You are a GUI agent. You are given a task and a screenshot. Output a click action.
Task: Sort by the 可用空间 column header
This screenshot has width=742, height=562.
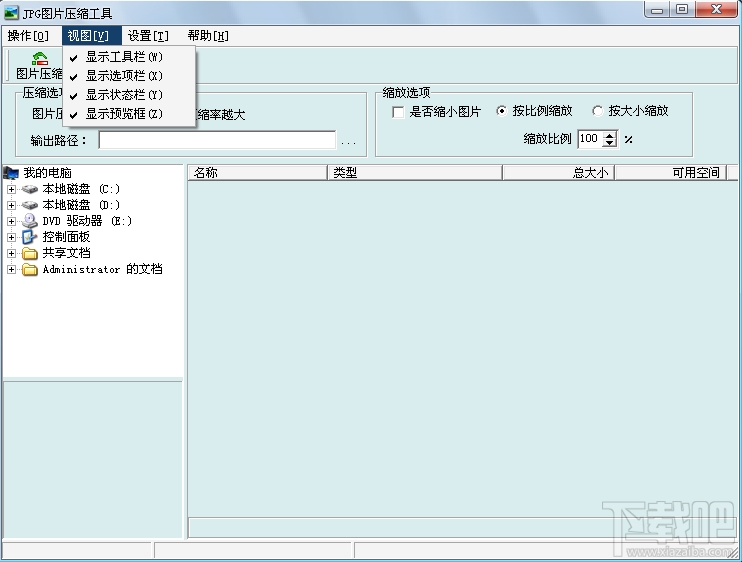point(671,173)
